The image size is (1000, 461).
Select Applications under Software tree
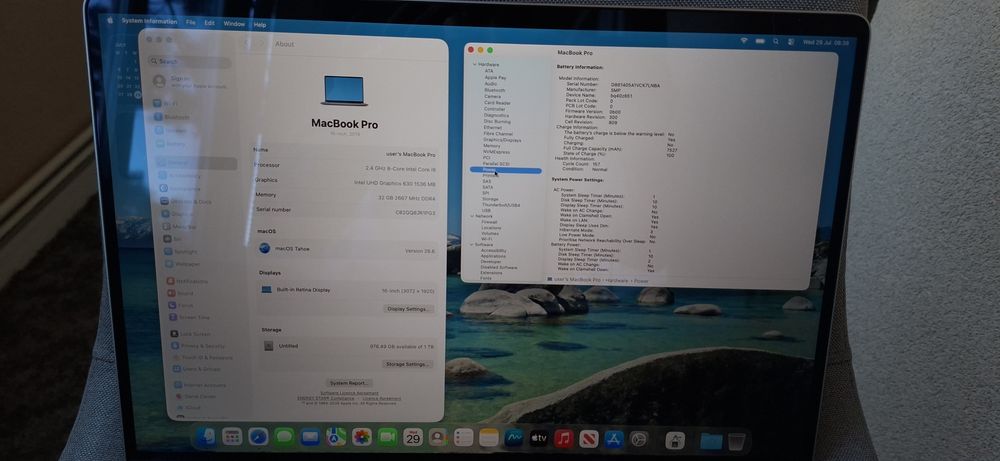click(493, 256)
